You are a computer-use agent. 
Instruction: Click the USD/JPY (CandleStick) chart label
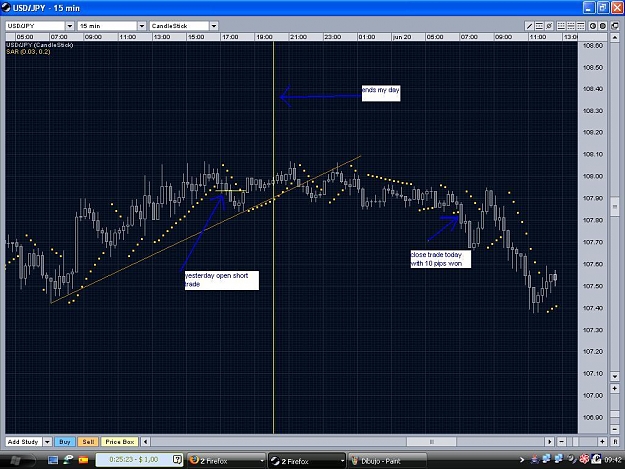pyautogui.click(x=39, y=45)
